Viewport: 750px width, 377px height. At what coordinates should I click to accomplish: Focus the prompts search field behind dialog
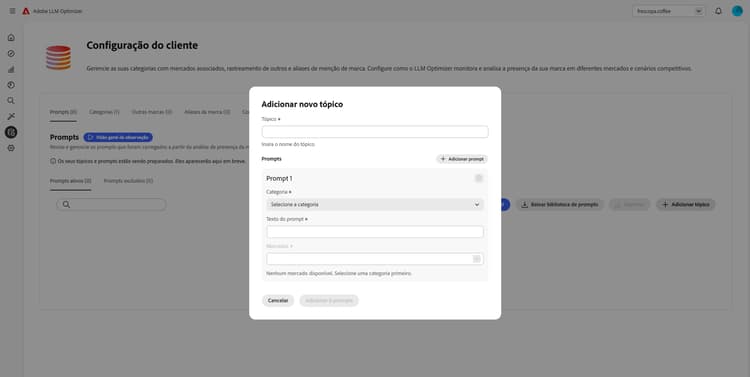111,205
